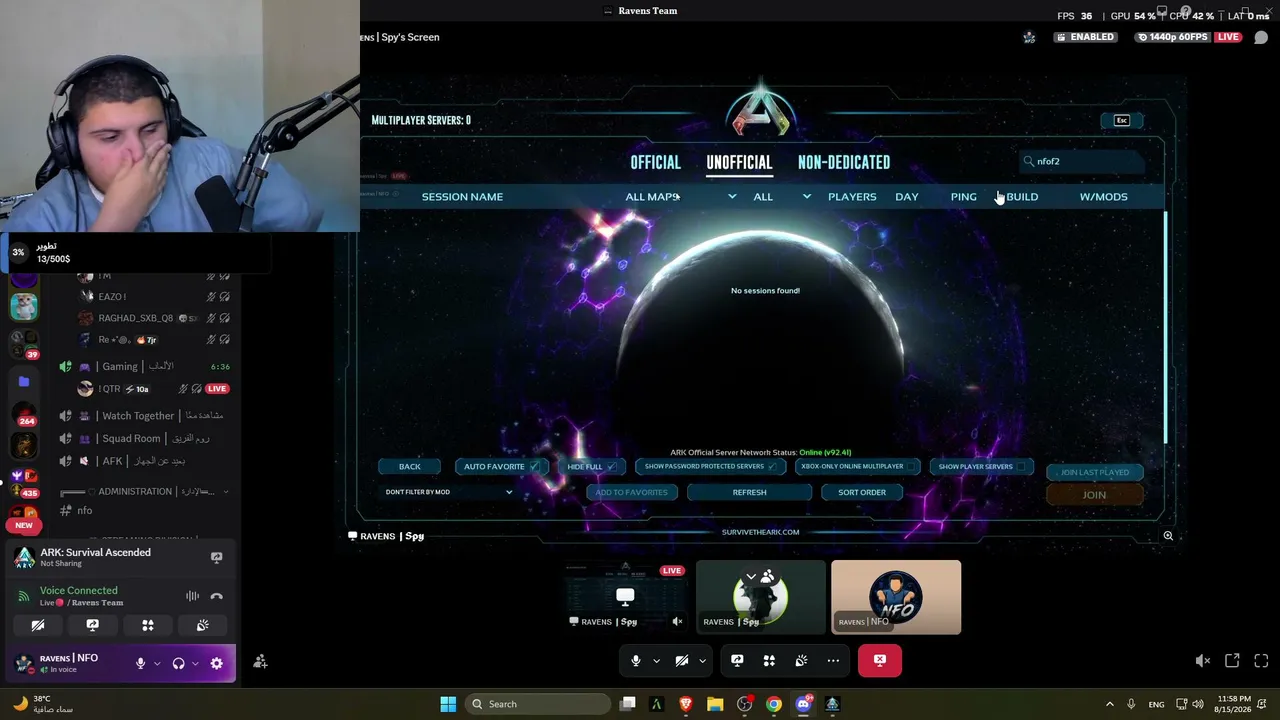
Task: Mute the stream volume speaker icon
Action: click(x=1203, y=661)
